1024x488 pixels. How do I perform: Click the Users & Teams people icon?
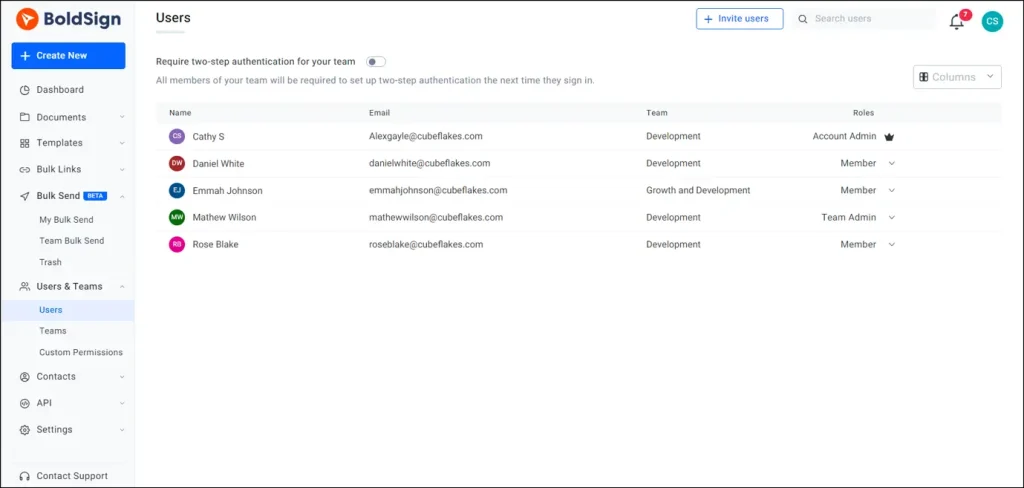[25, 286]
